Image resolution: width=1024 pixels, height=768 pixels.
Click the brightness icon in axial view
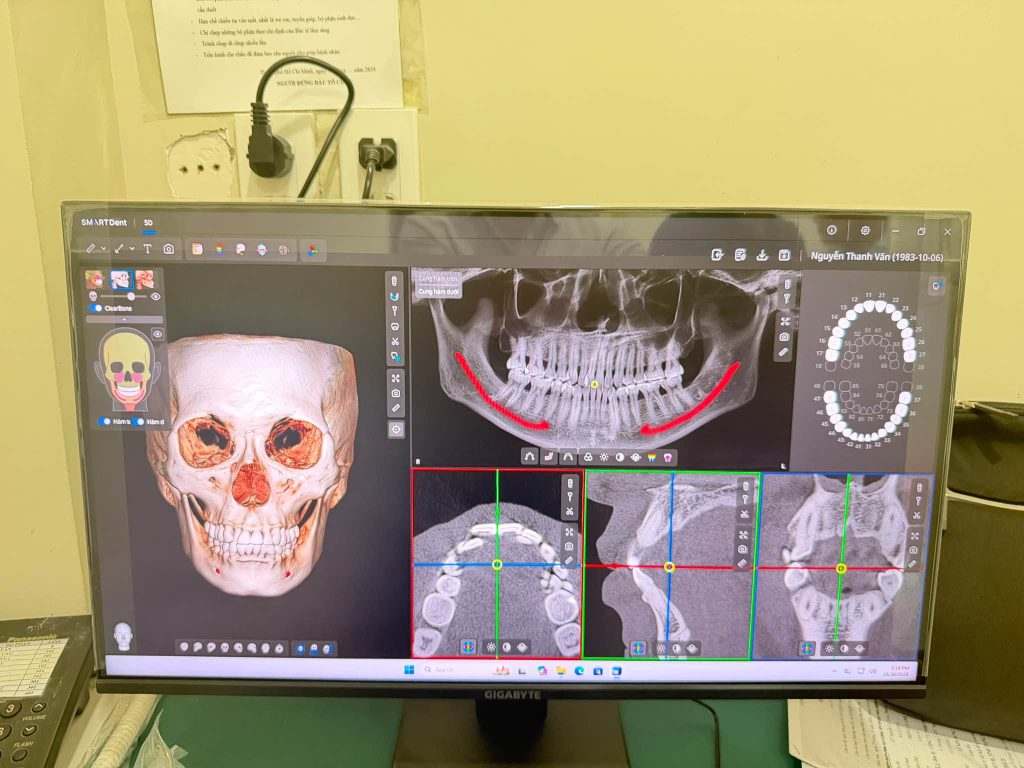[x=491, y=647]
